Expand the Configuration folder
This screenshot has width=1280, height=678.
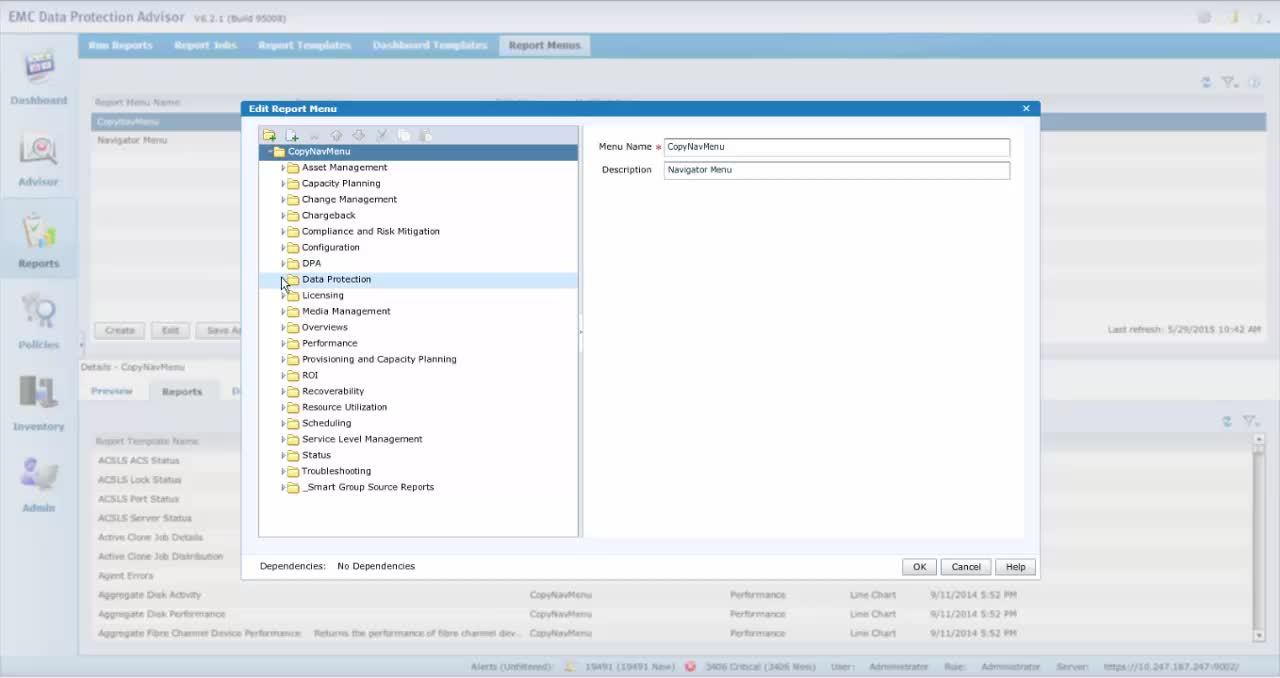pyautogui.click(x=283, y=248)
